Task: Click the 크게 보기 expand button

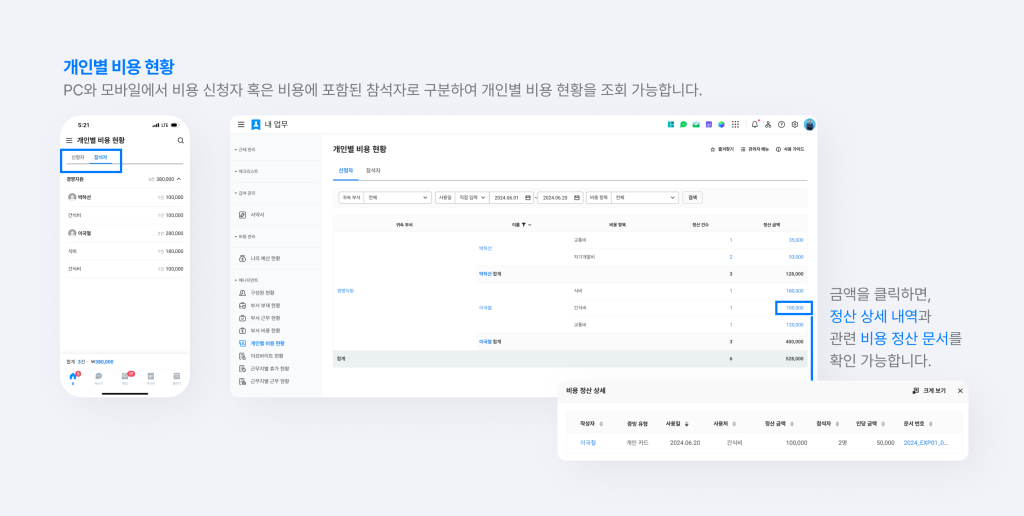Action: tap(929, 391)
